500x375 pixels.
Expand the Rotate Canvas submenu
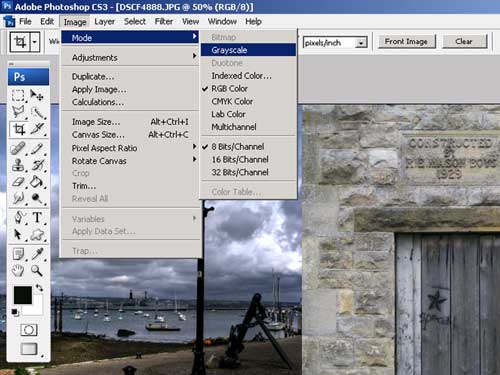pos(130,161)
